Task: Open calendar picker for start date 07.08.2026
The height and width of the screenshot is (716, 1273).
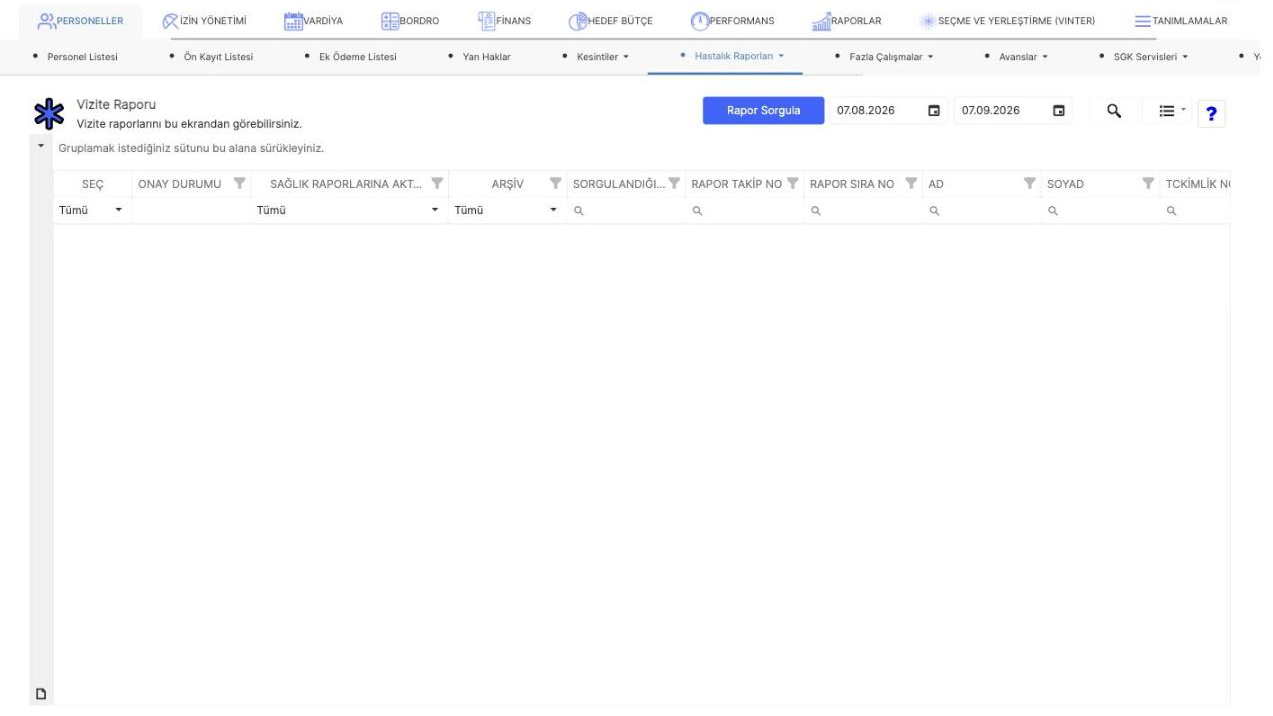Action: coord(934,111)
